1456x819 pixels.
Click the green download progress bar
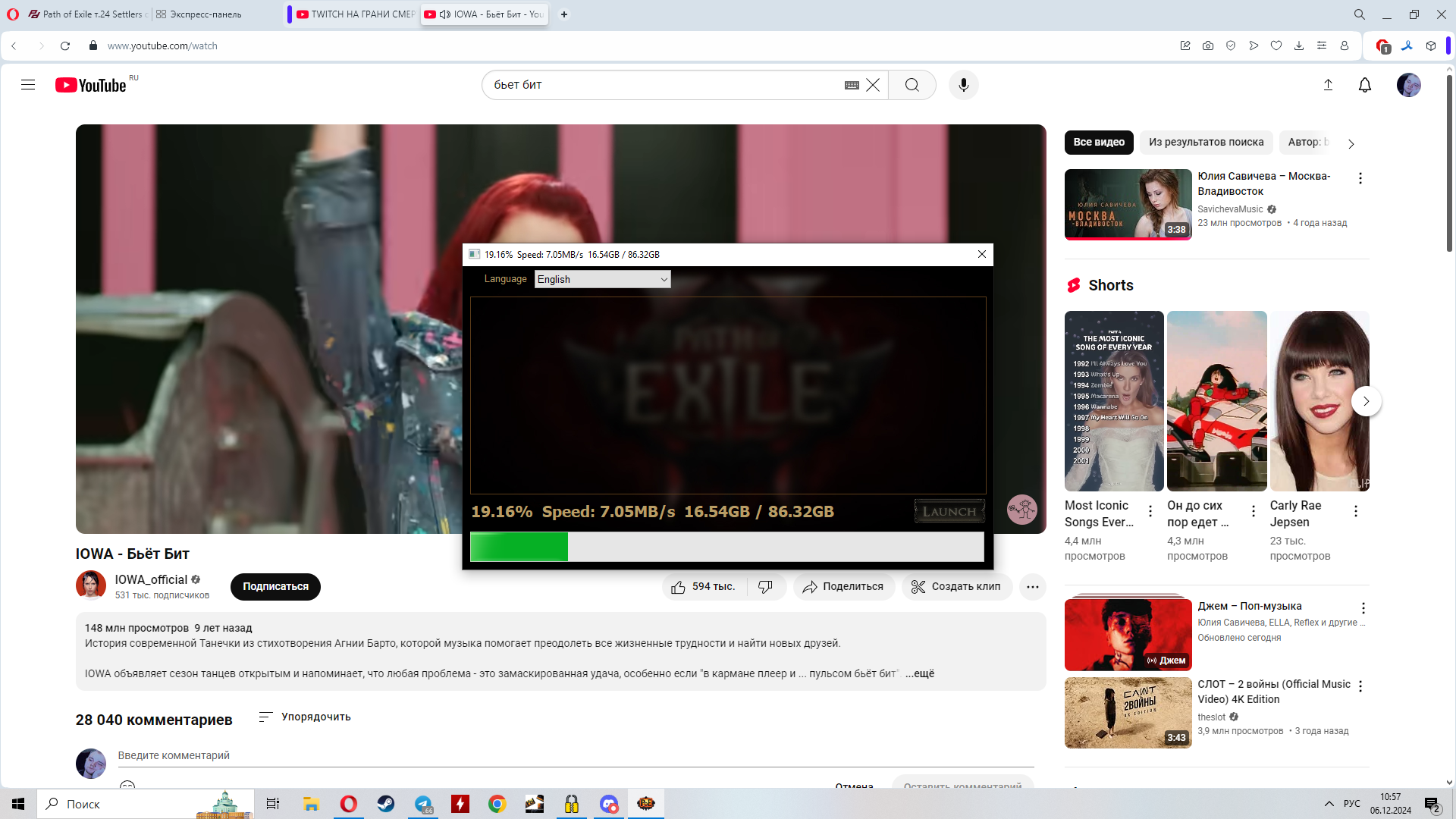coord(519,547)
